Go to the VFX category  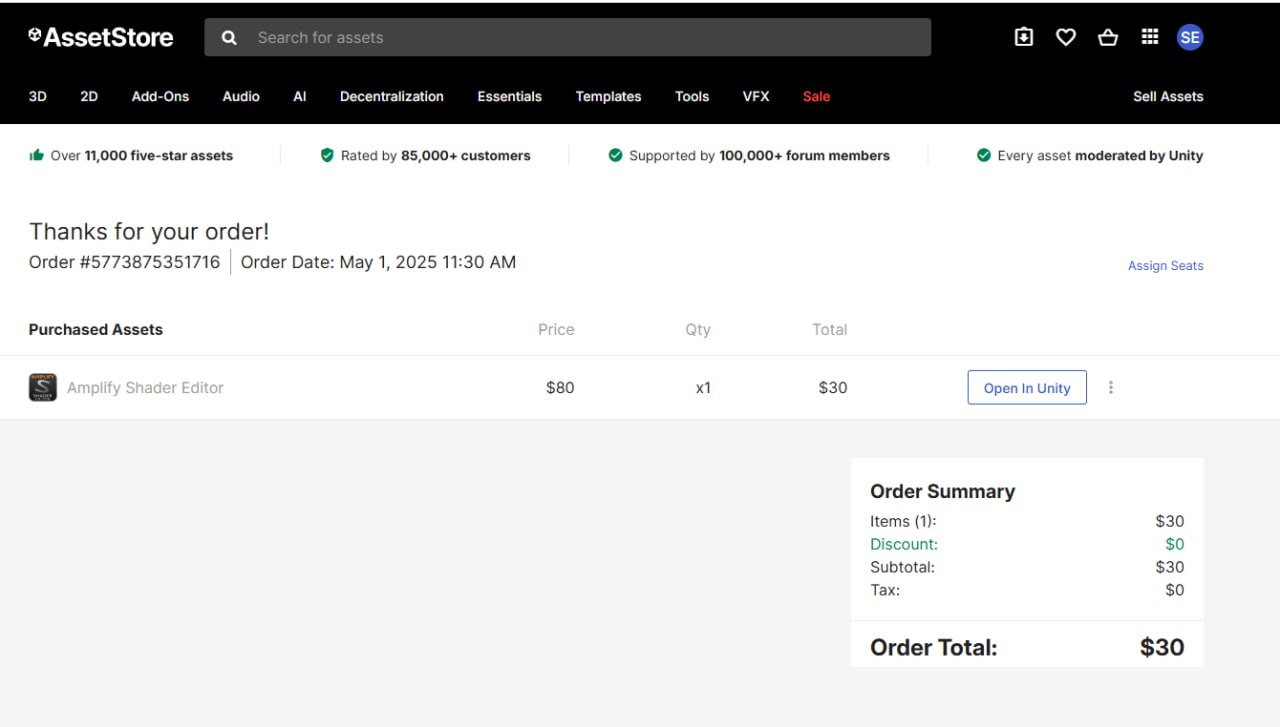point(756,96)
